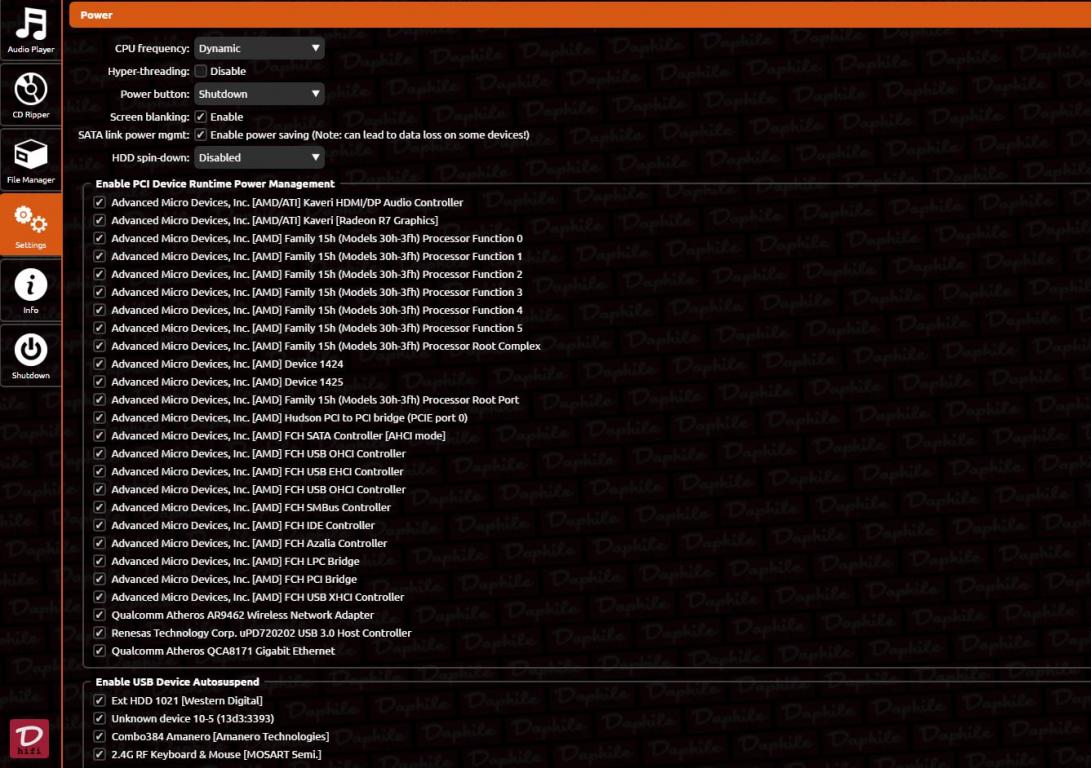Uncheck Ext HDD 1021 Western Digital
The width and height of the screenshot is (1091, 768).
pos(99,701)
